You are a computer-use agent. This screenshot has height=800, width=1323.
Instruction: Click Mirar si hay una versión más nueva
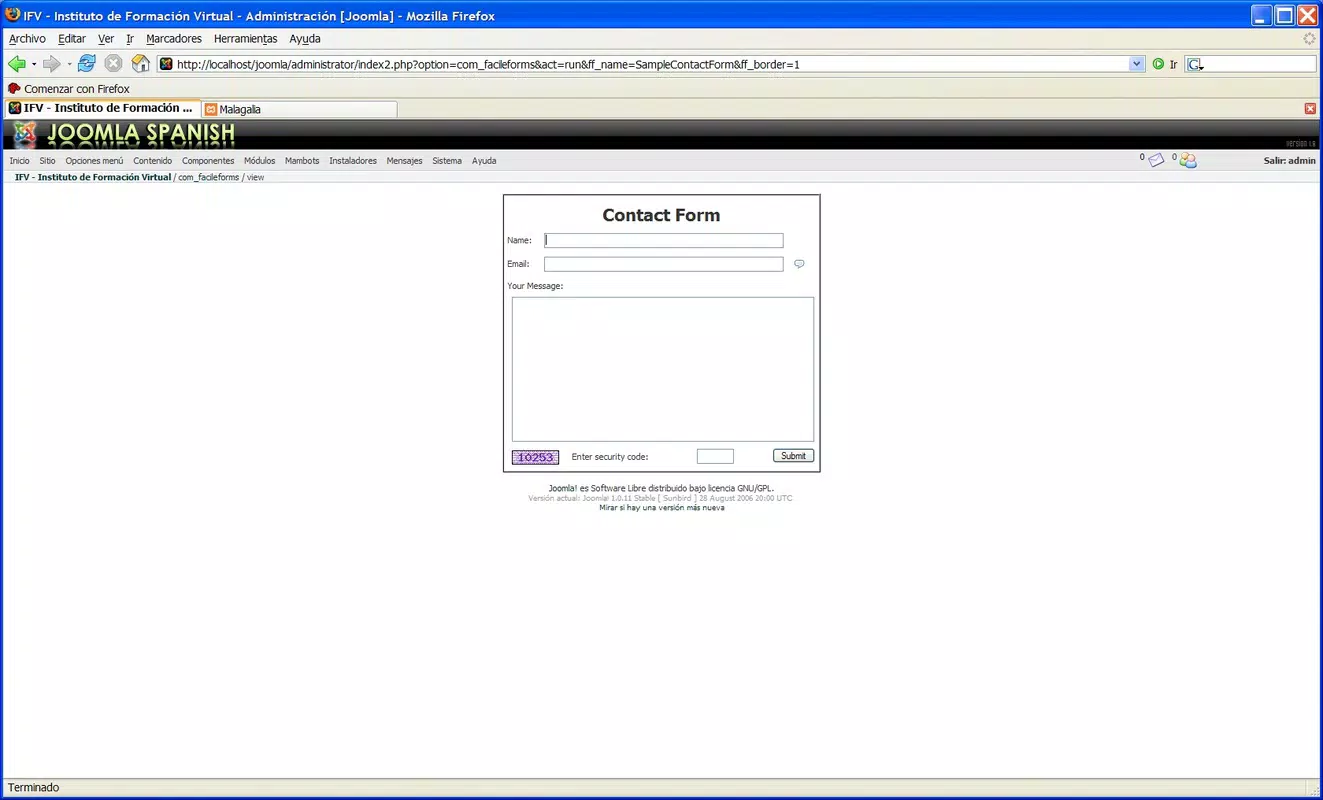pos(662,508)
